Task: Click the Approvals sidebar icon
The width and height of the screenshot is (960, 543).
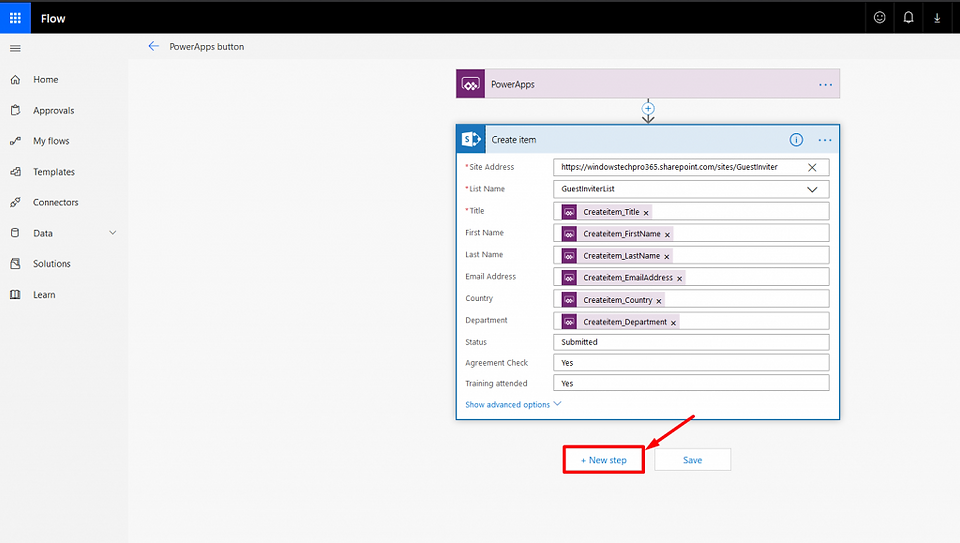Action: [15, 110]
